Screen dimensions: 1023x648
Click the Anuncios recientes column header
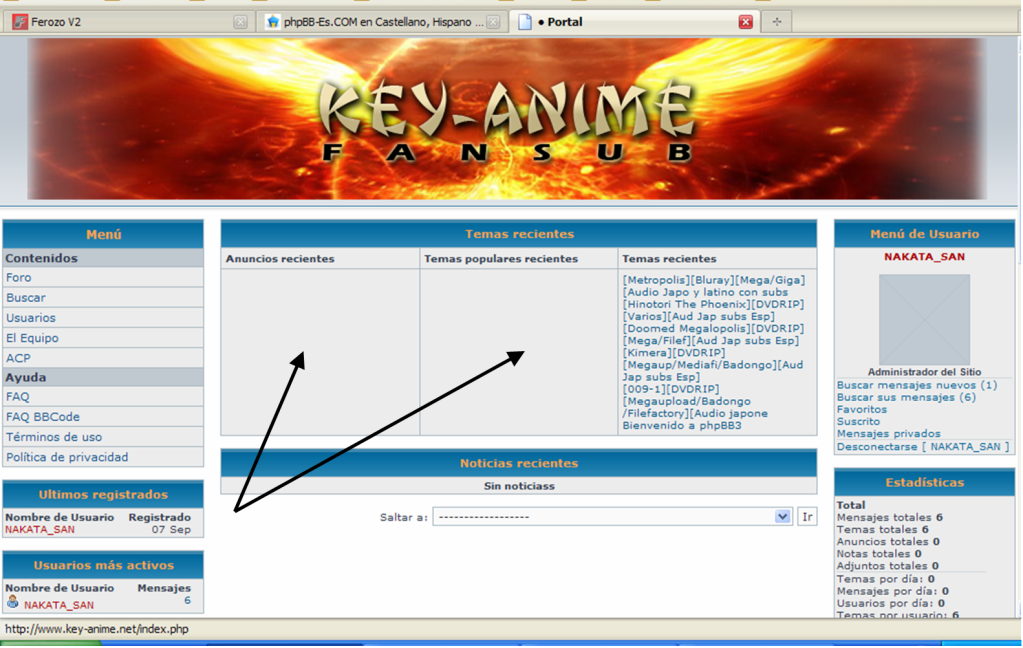pyautogui.click(x=280, y=259)
